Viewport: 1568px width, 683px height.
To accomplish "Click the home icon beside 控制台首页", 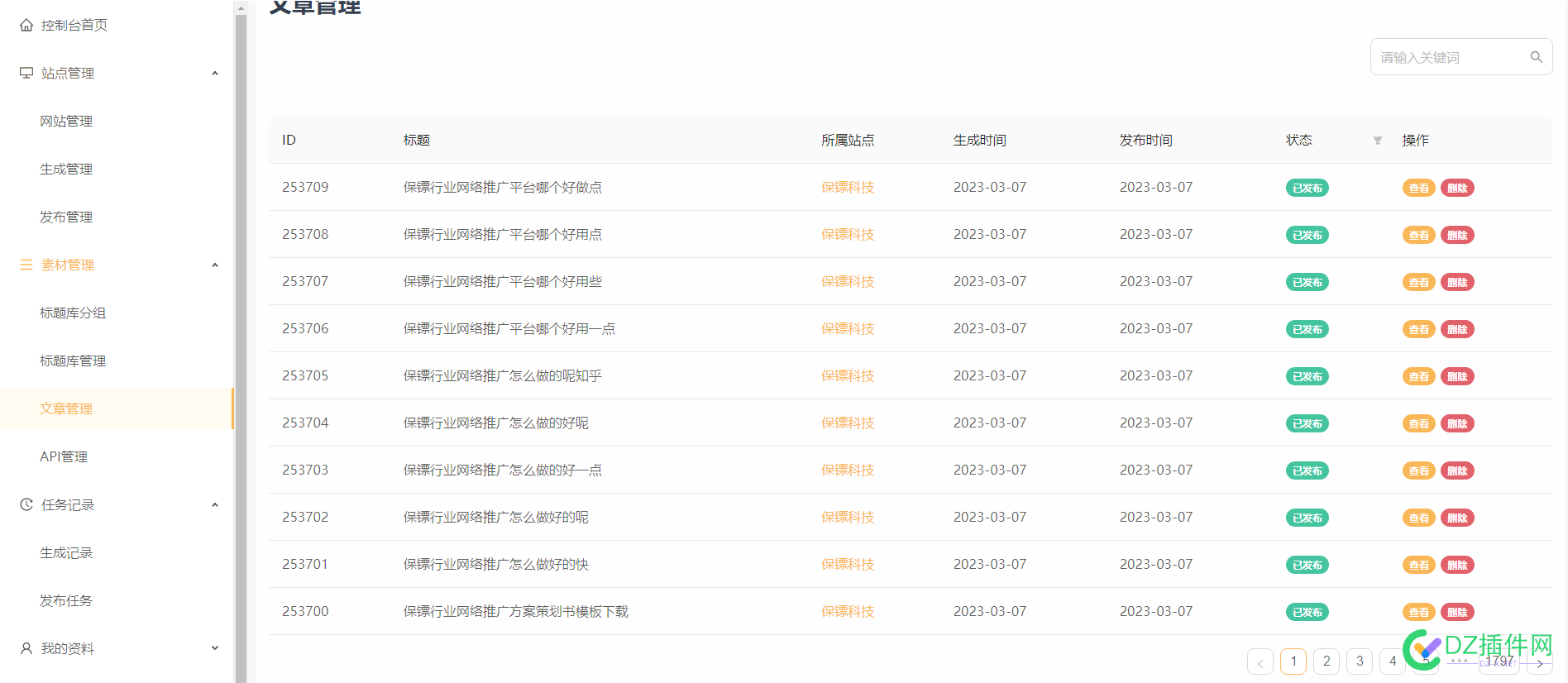I will (26, 26).
